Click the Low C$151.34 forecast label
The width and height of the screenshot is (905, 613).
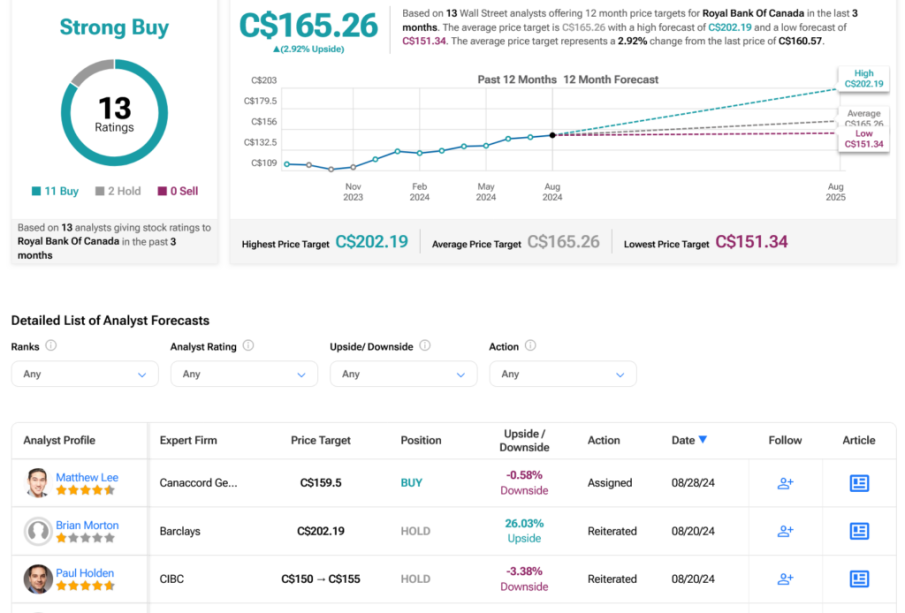(863, 139)
